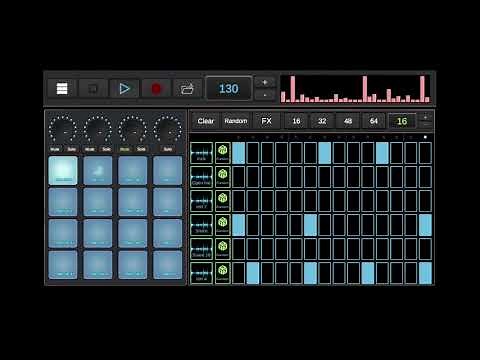Turn off the first step in Snare row
The image size is (480, 360).
(x=238, y=225)
